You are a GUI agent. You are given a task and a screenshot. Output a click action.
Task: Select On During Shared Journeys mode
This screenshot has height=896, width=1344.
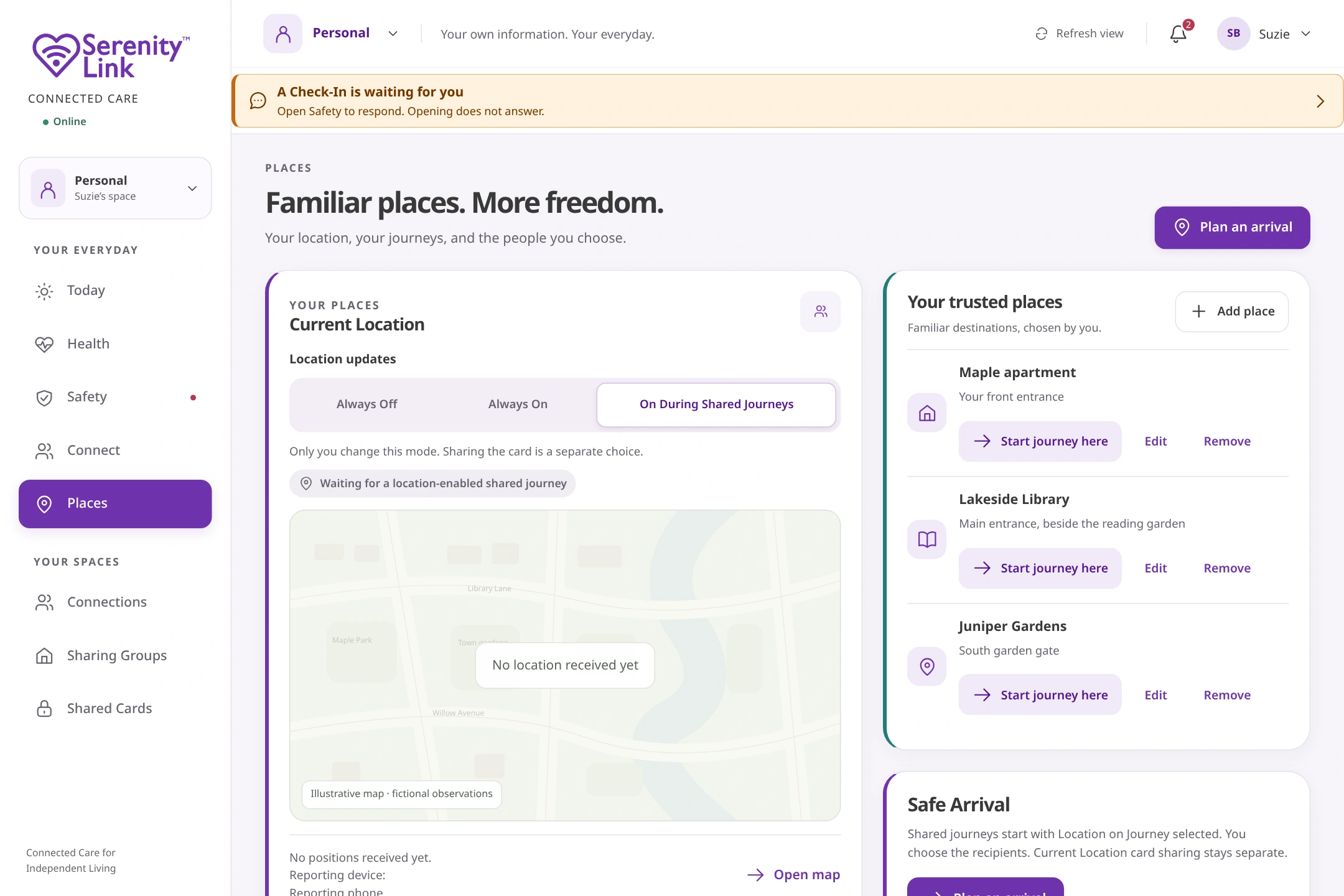point(716,404)
